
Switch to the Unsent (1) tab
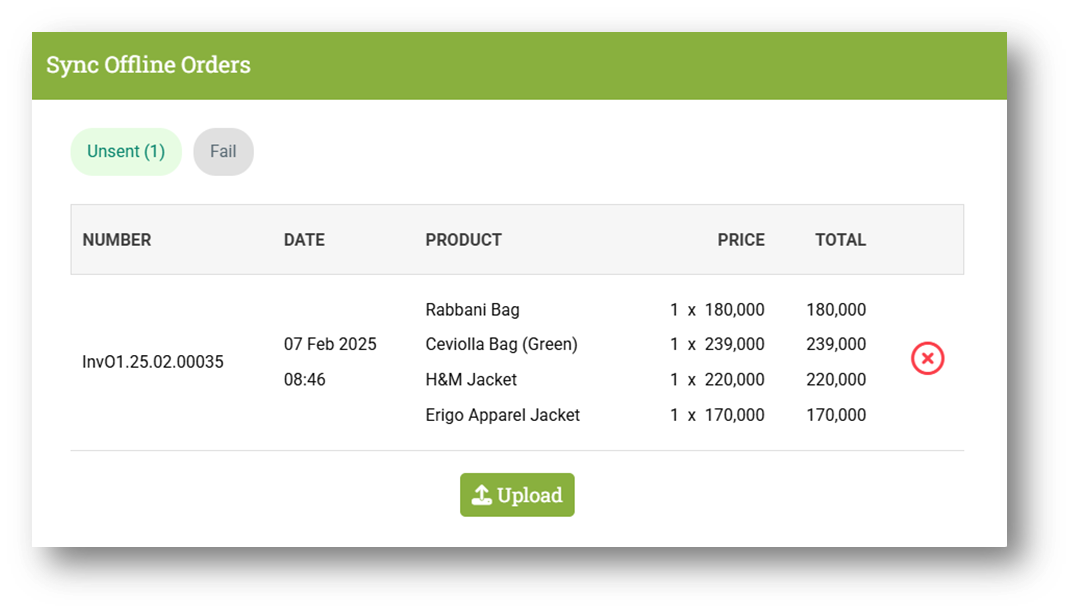(x=126, y=151)
